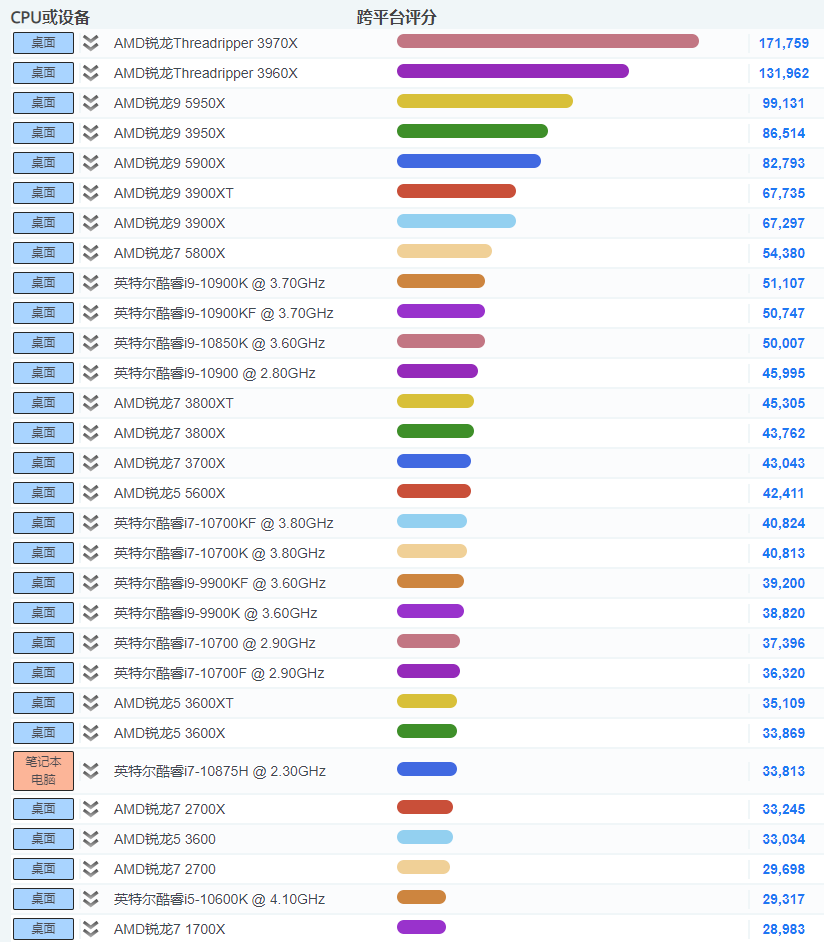The image size is (824, 942).
Task: Click the score 67,297
Action: click(783, 223)
